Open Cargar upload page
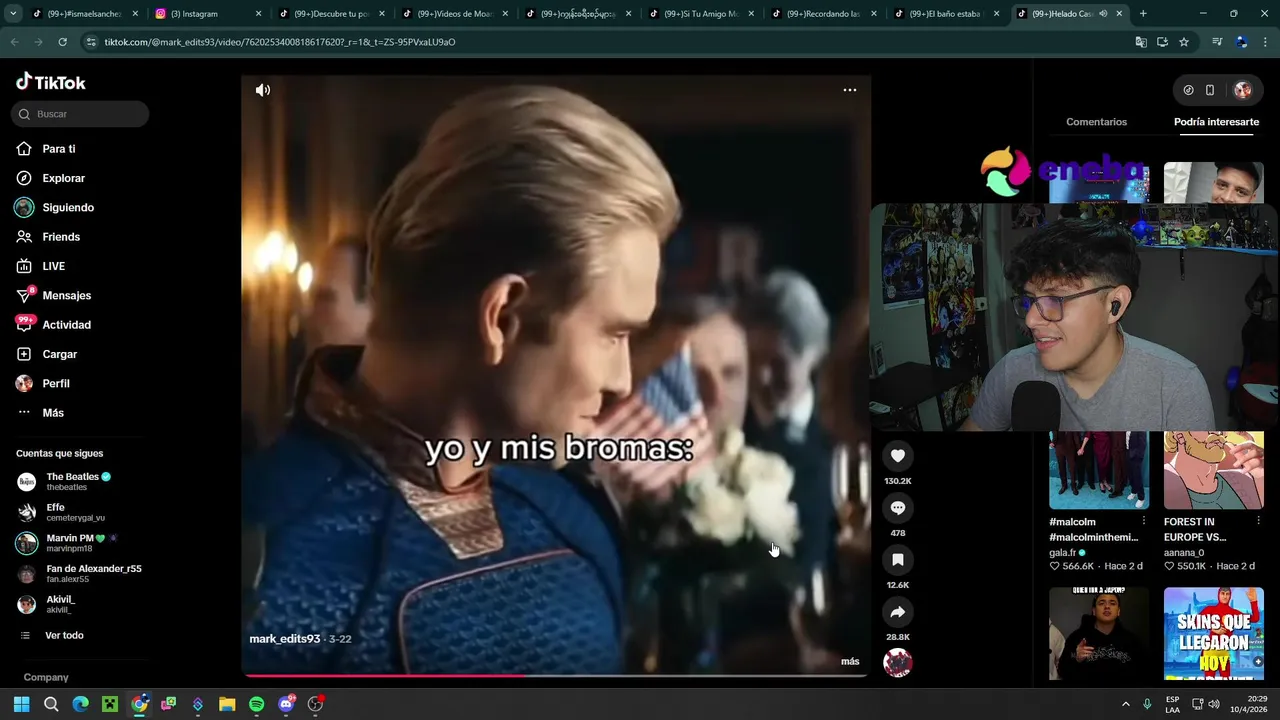The image size is (1280, 720). pyautogui.click(x=59, y=354)
